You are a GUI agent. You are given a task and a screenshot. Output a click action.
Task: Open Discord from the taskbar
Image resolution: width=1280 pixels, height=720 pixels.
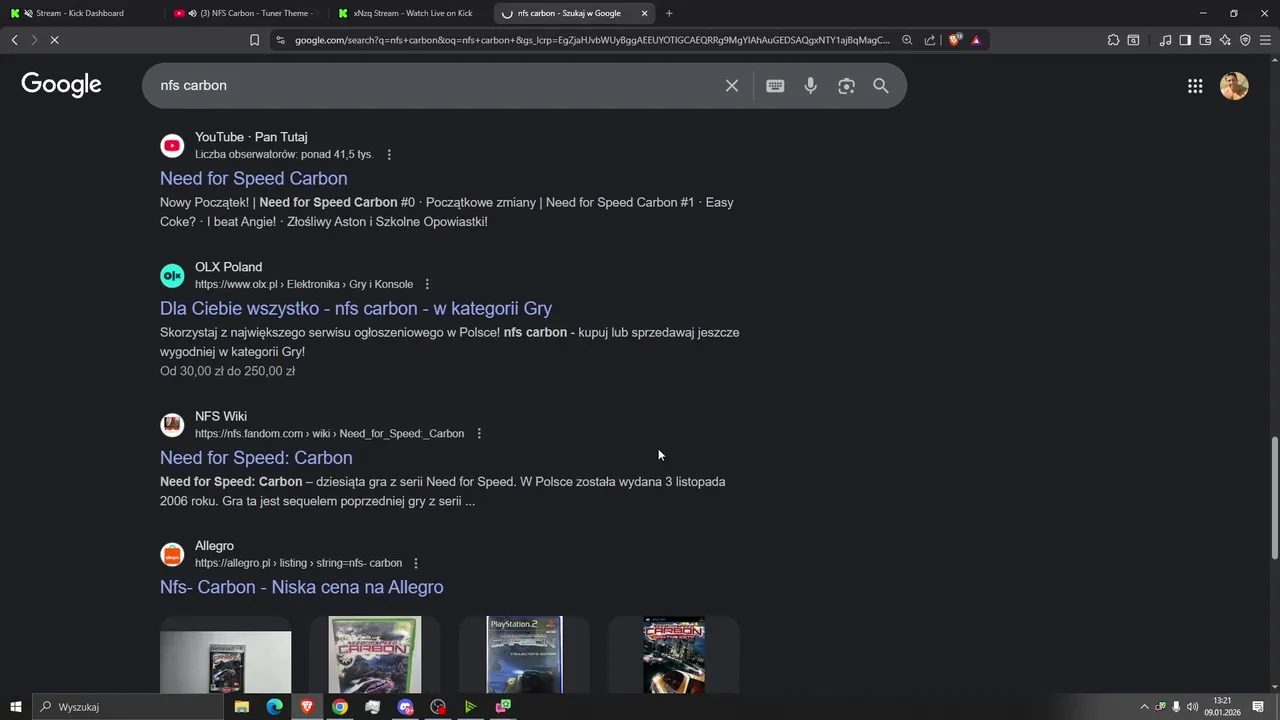tap(405, 707)
